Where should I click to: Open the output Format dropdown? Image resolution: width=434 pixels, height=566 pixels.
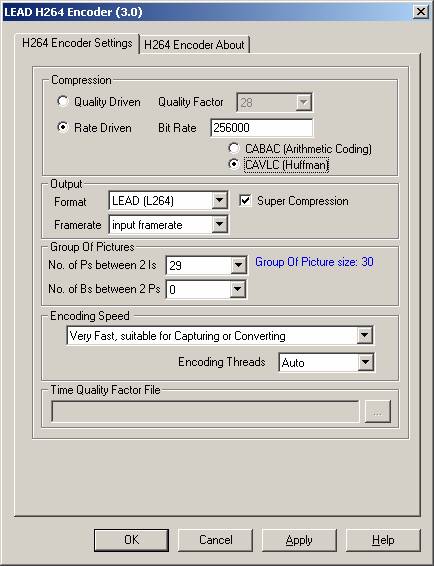coord(219,201)
